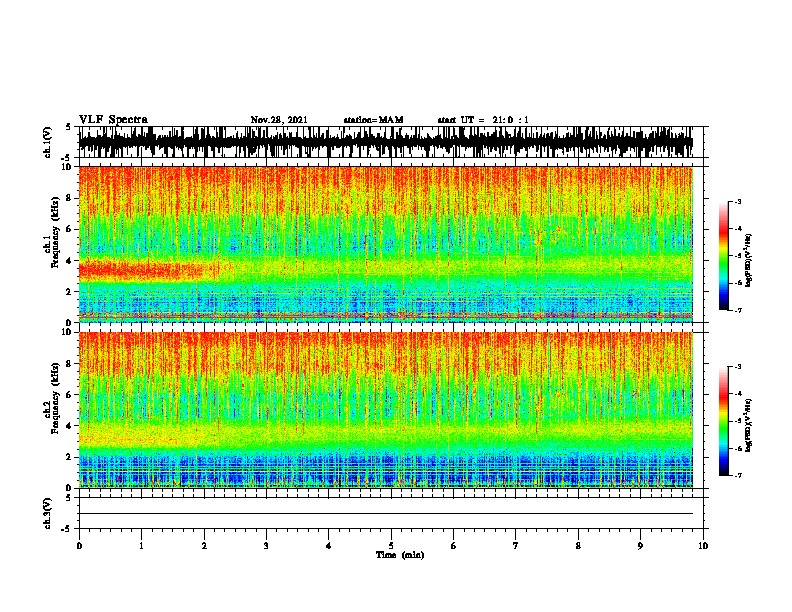Click the '7' tick on the time axis
This screenshot has height=612, width=792.
click(x=516, y=545)
